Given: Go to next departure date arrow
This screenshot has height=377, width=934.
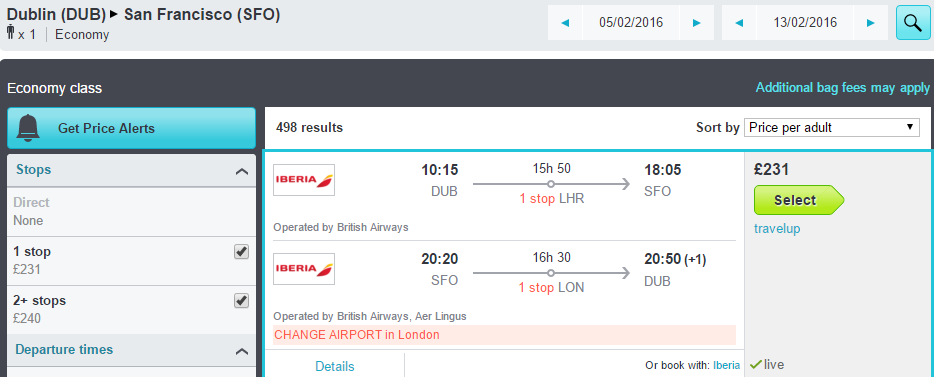Looking at the screenshot, I should 696,23.
